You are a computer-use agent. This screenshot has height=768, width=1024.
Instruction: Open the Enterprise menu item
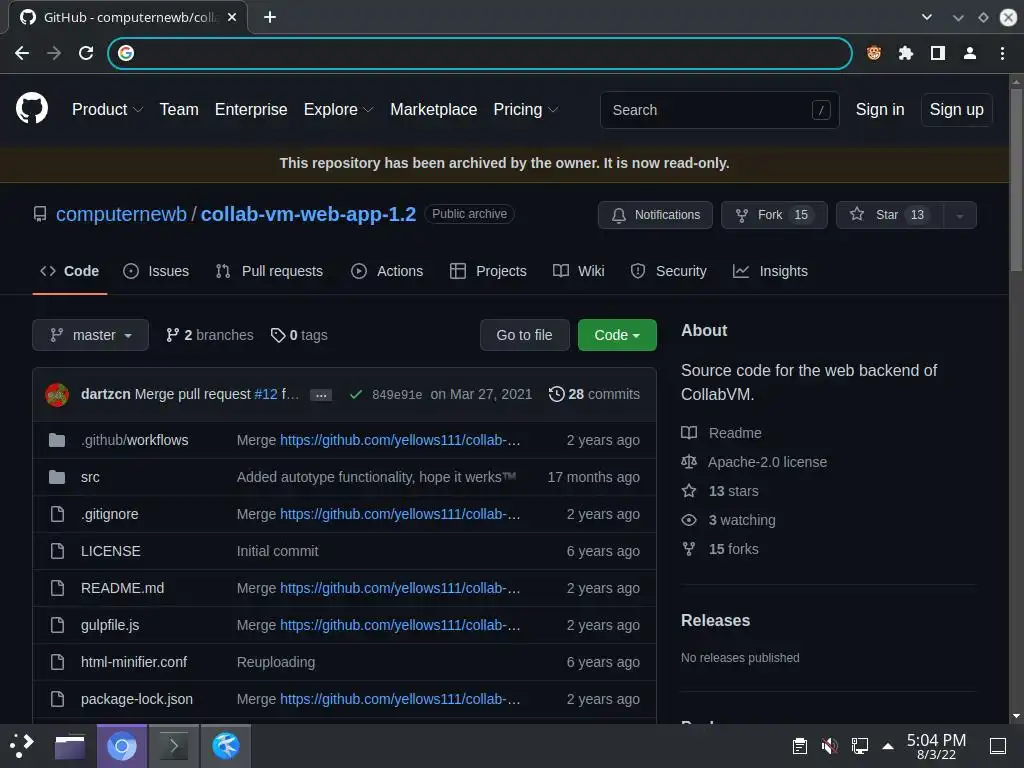click(251, 110)
